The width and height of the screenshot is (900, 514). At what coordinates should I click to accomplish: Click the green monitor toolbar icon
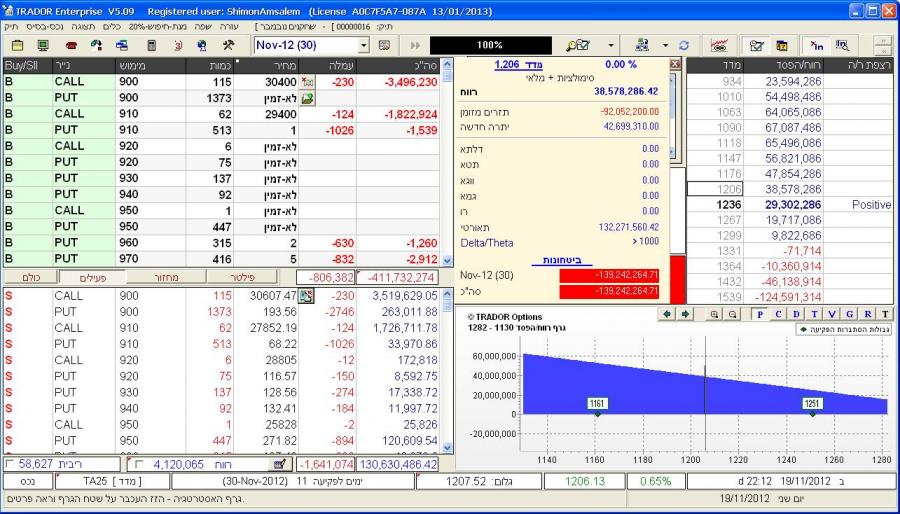tap(43, 46)
